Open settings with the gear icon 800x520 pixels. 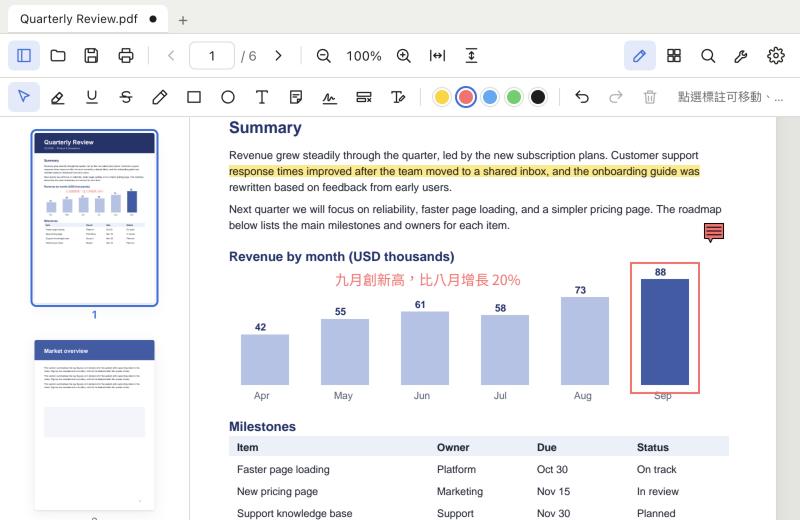[x=776, y=56]
